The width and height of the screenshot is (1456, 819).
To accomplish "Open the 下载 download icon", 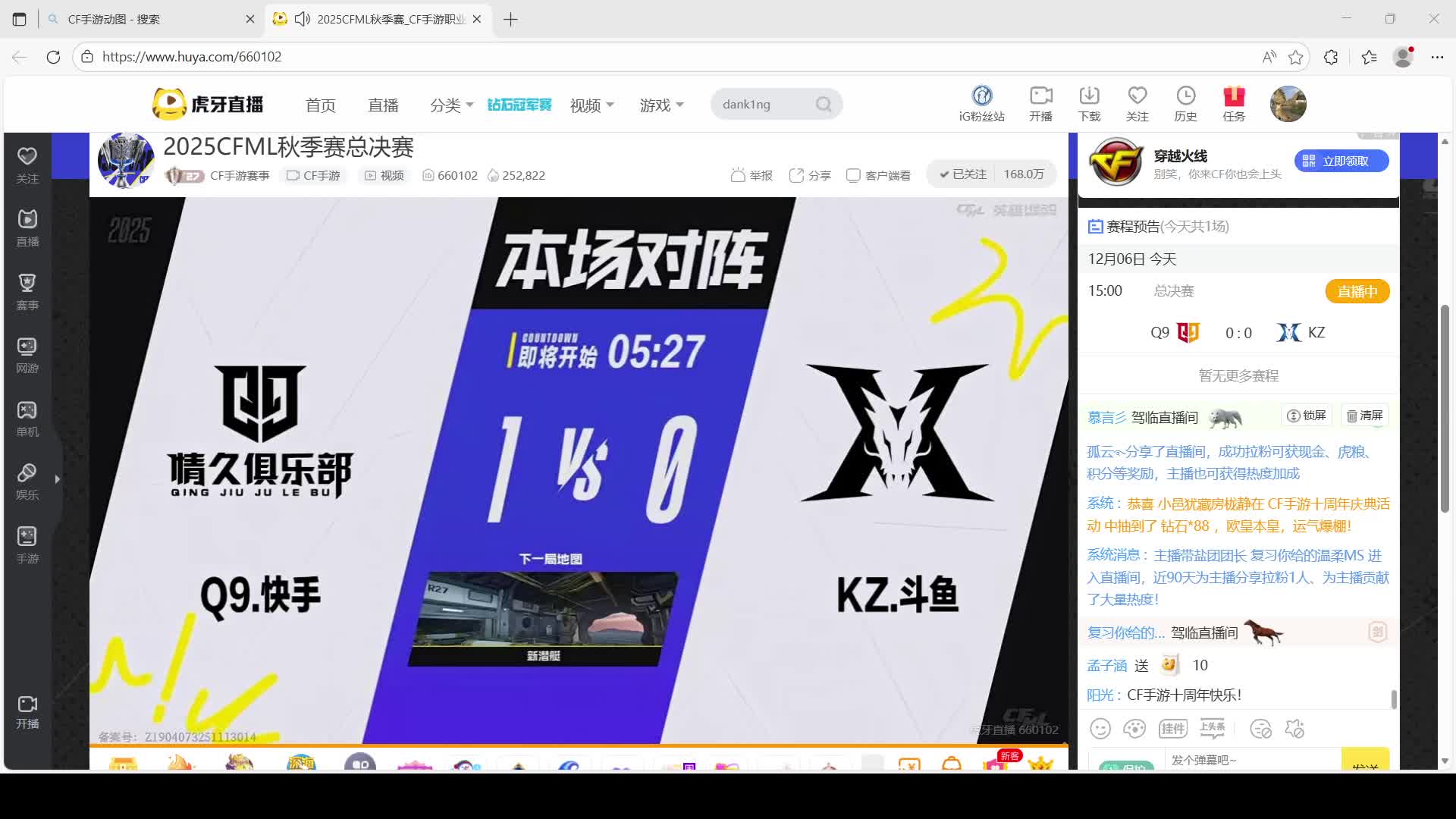I will pos(1089,96).
